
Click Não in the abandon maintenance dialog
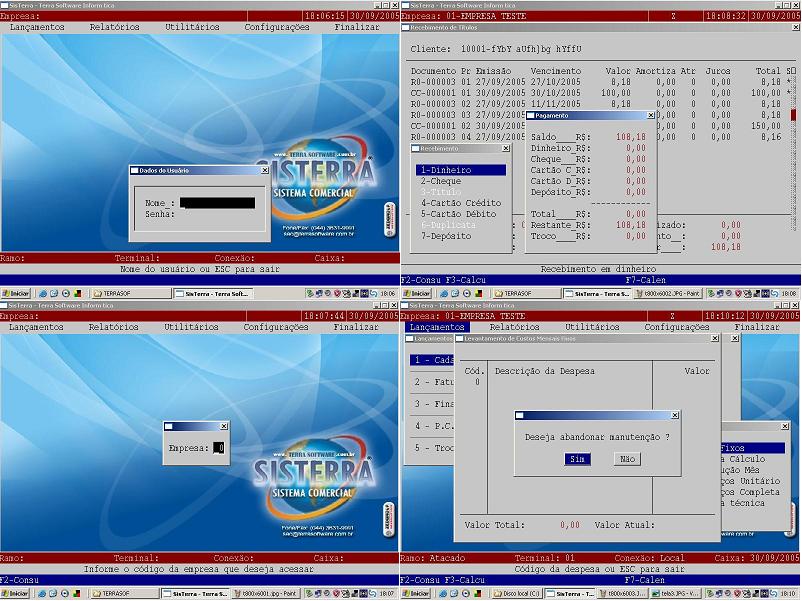click(628, 459)
